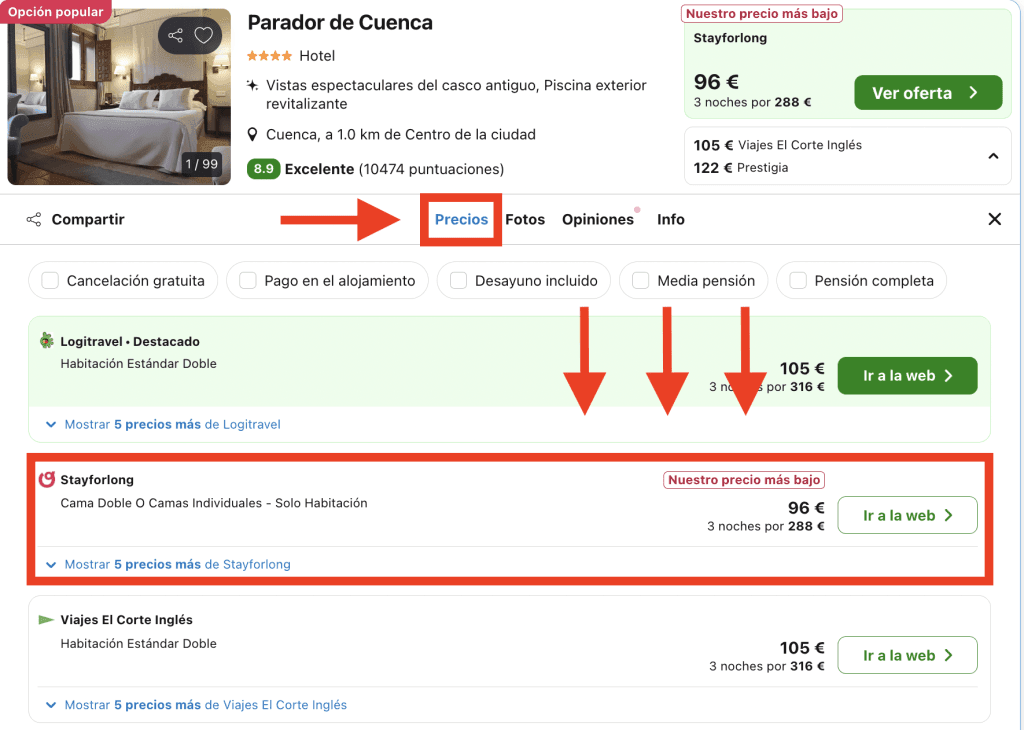Screen dimensions: 1024x730
Task: Click Ir a la web for Stayforlong
Action: (907, 516)
